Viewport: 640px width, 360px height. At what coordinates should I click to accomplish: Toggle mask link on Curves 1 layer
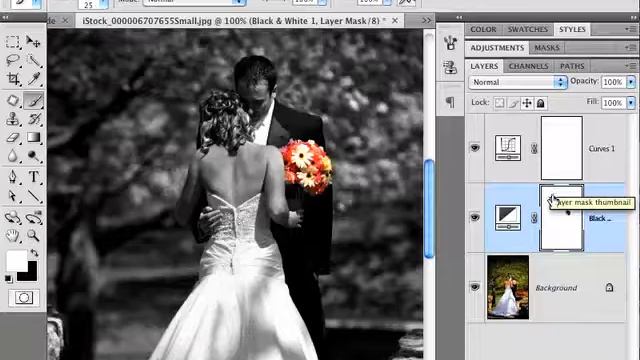coord(534,149)
